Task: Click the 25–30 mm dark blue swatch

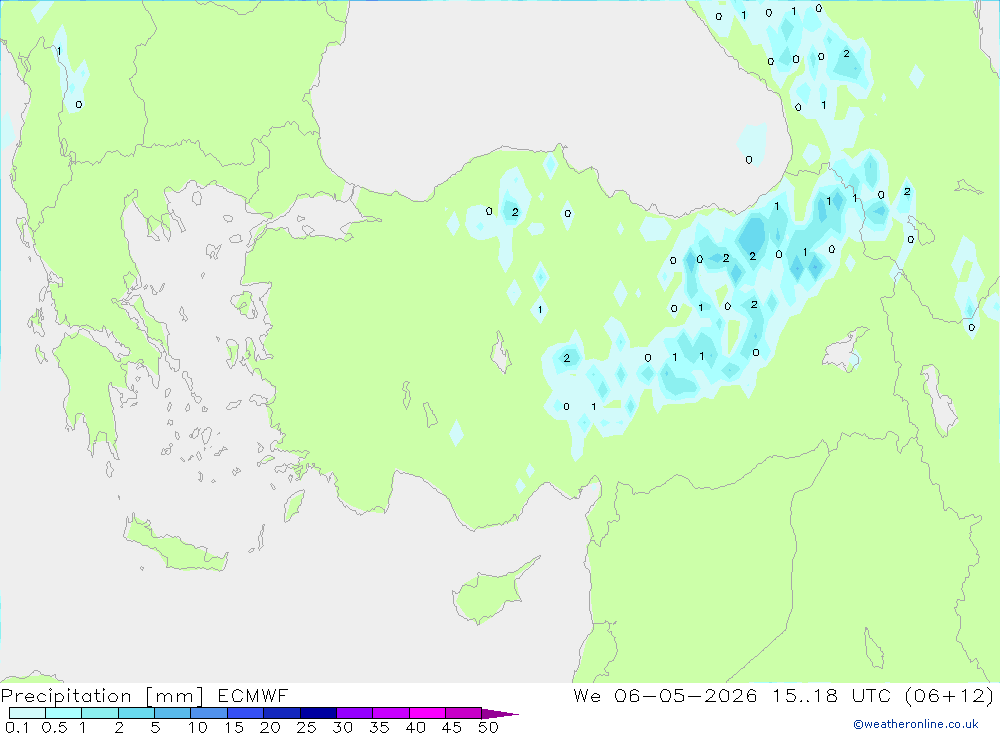Action: [318, 713]
